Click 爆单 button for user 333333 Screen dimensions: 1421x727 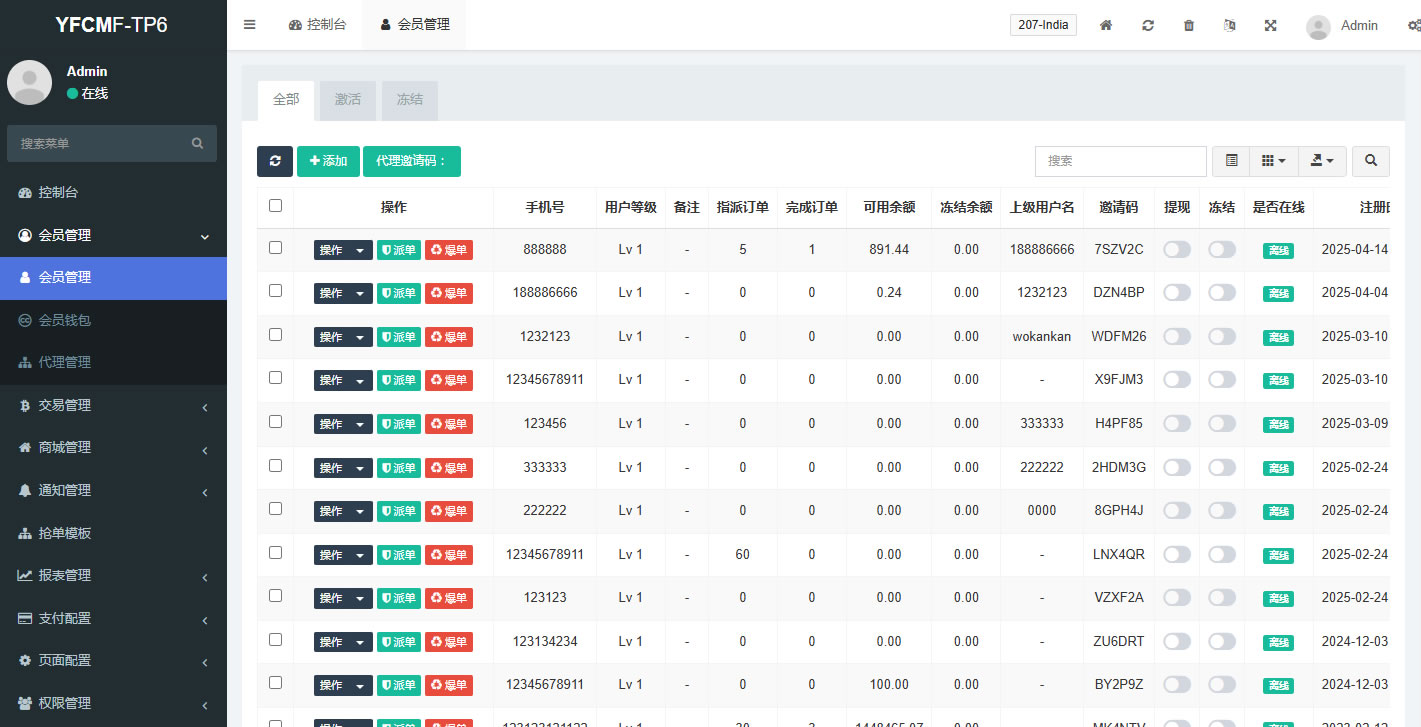[x=449, y=467]
